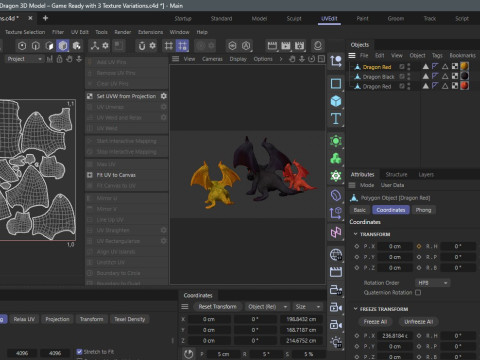Open the axis tool icon in toolbar
This screenshot has height=360, width=480.
[x=95, y=46]
